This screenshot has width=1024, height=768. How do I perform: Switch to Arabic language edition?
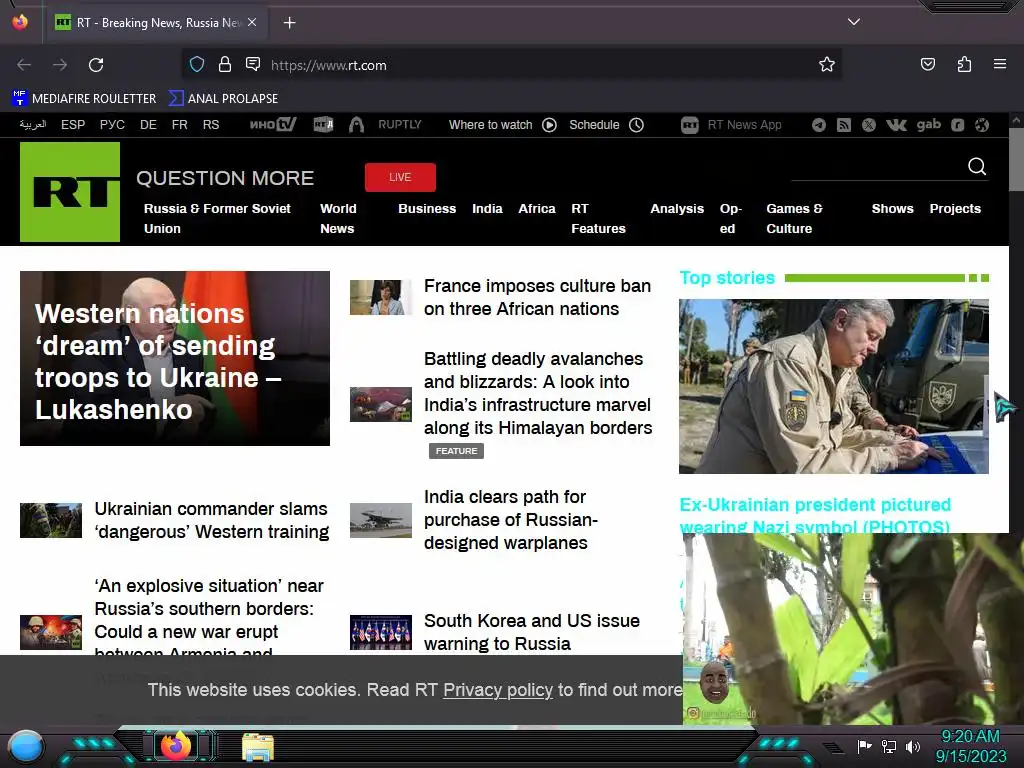[x=33, y=125]
